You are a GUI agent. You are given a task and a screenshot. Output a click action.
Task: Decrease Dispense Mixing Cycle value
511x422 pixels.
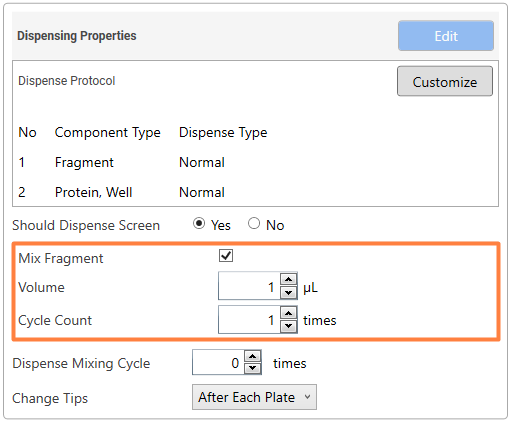click(x=253, y=368)
